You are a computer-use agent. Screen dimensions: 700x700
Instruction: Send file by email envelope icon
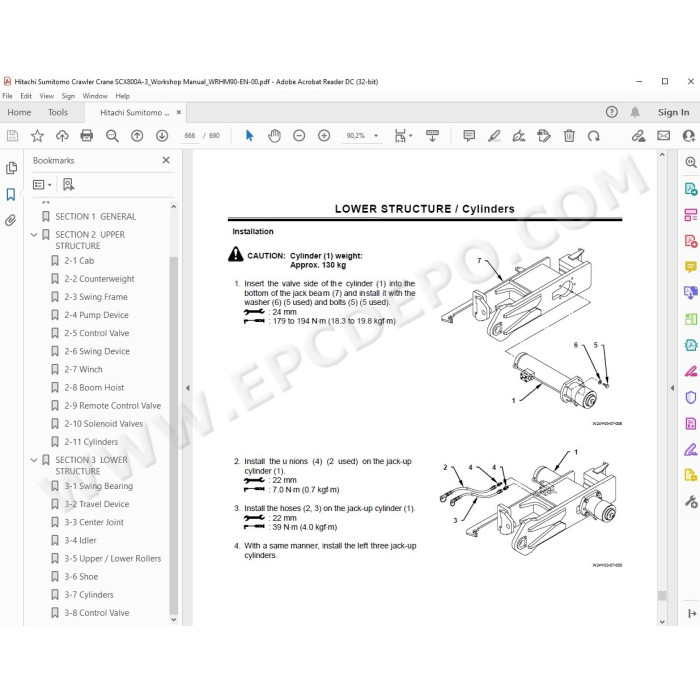coord(663,135)
